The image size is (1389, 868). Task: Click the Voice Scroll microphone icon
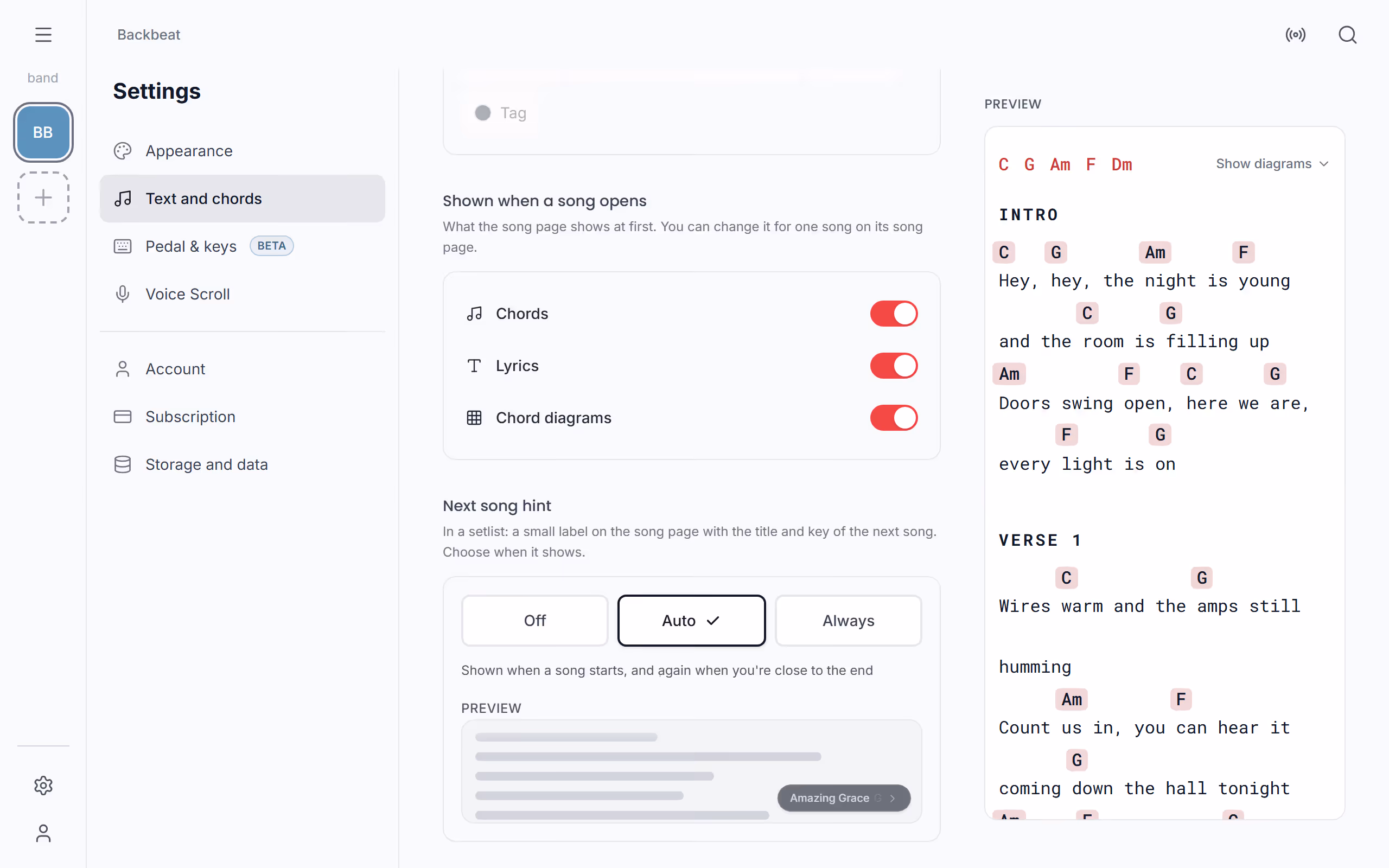(122, 294)
